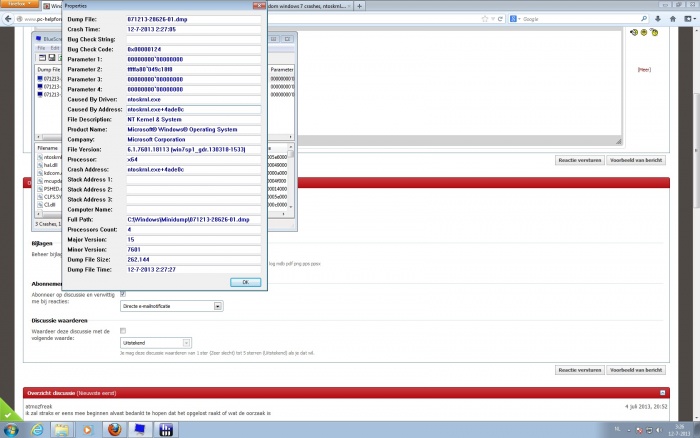
Task: Switch to Firefox via the taskbar icon
Action: pos(114,430)
